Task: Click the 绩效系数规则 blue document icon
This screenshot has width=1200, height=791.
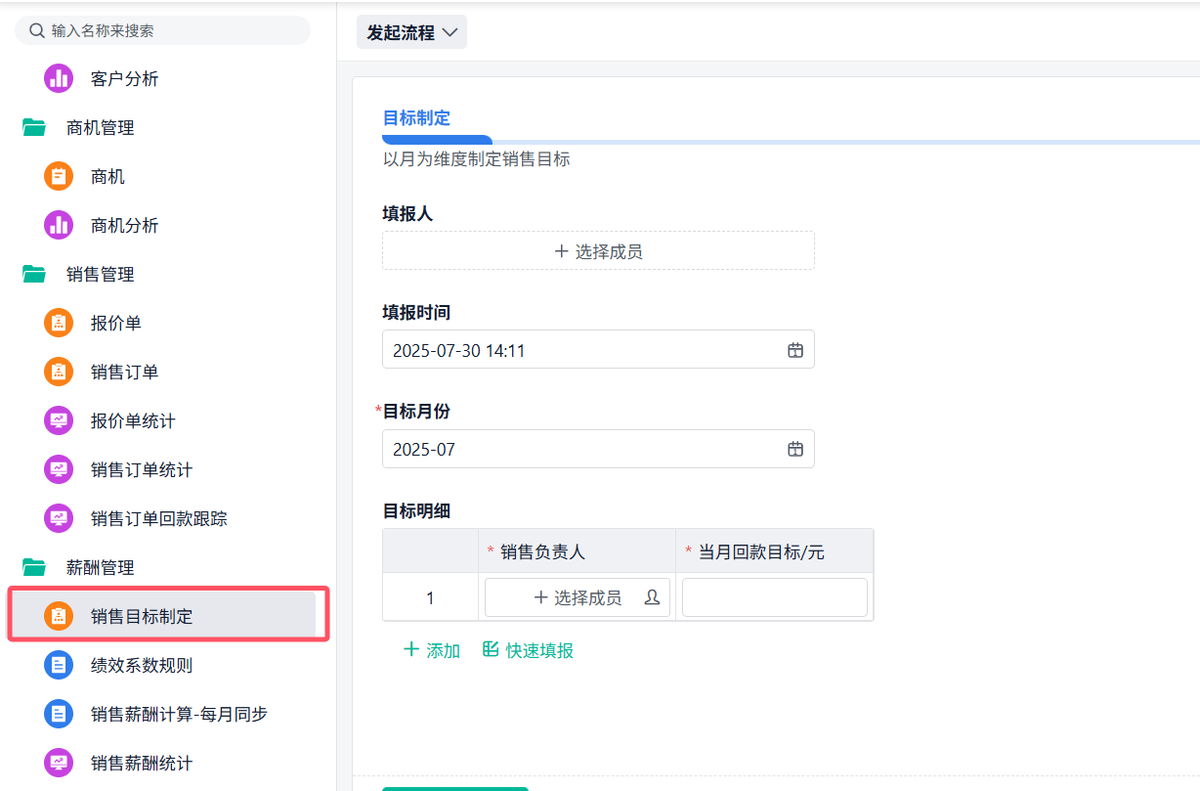Action: pos(59,665)
